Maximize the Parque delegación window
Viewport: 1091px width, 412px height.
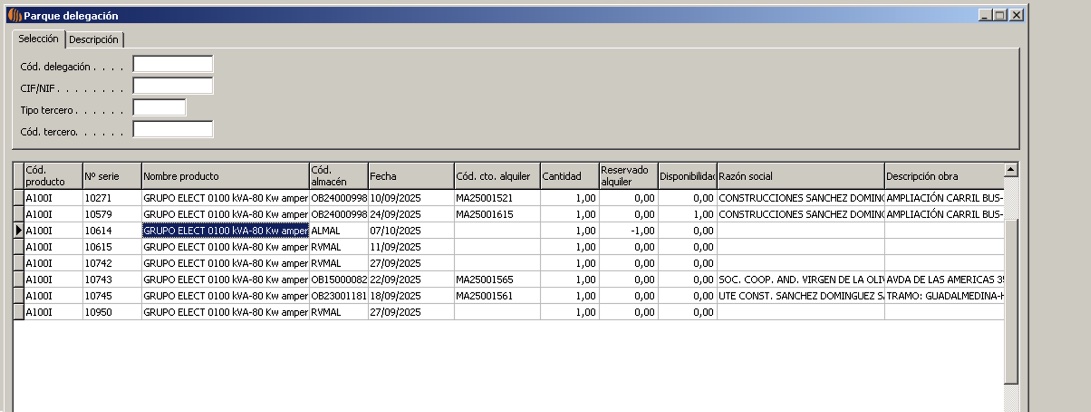[1001, 16]
